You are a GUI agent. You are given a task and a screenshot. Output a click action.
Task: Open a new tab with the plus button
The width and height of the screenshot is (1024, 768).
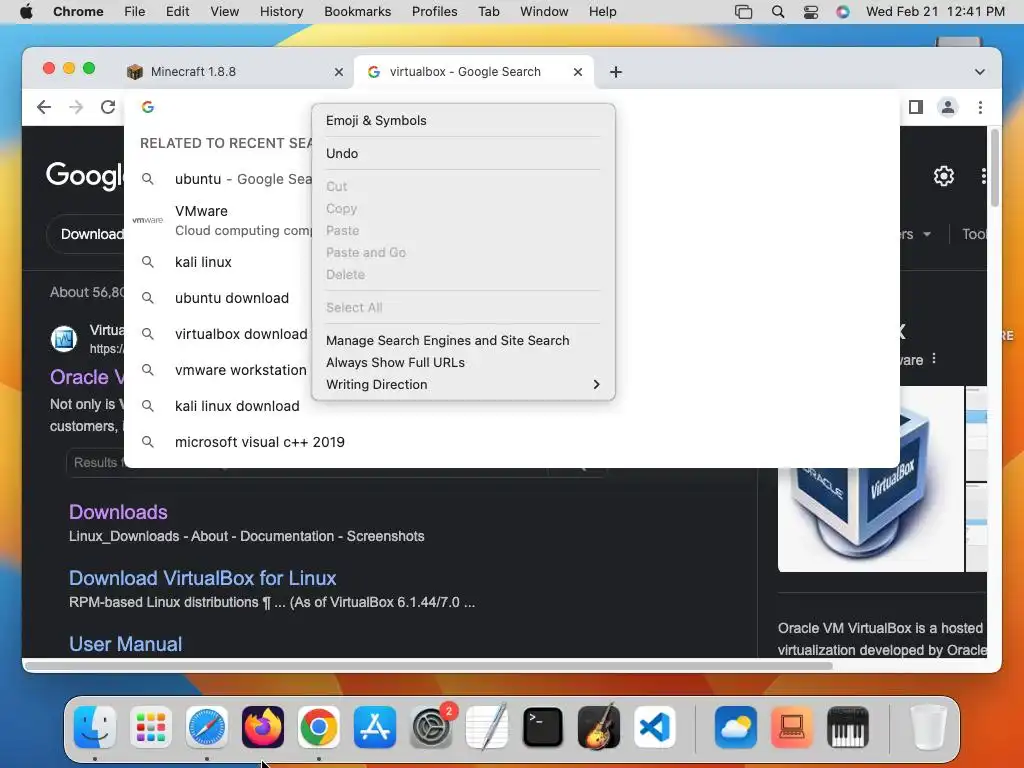point(615,72)
